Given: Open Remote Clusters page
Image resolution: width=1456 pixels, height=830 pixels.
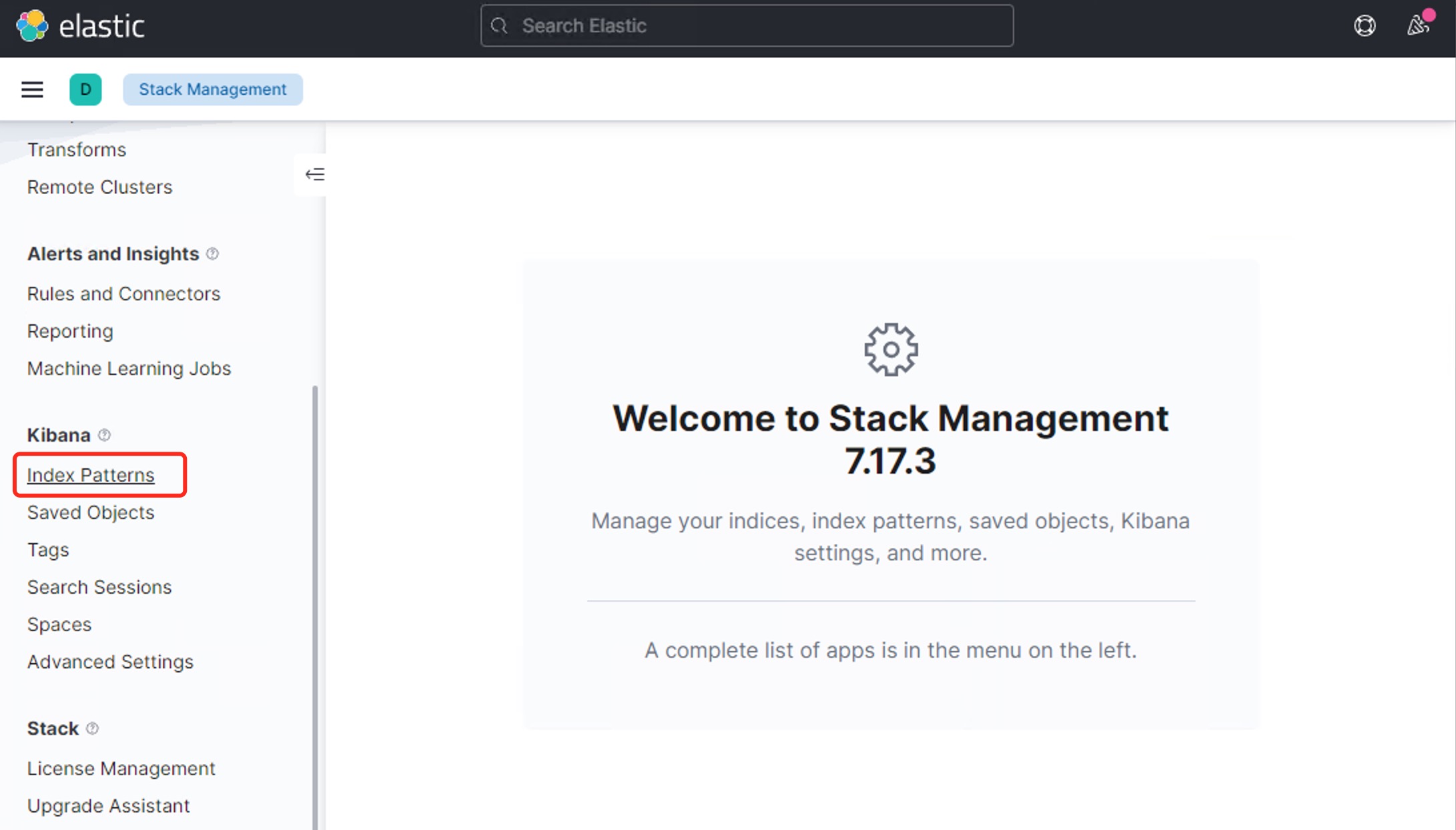Looking at the screenshot, I should click(x=99, y=187).
